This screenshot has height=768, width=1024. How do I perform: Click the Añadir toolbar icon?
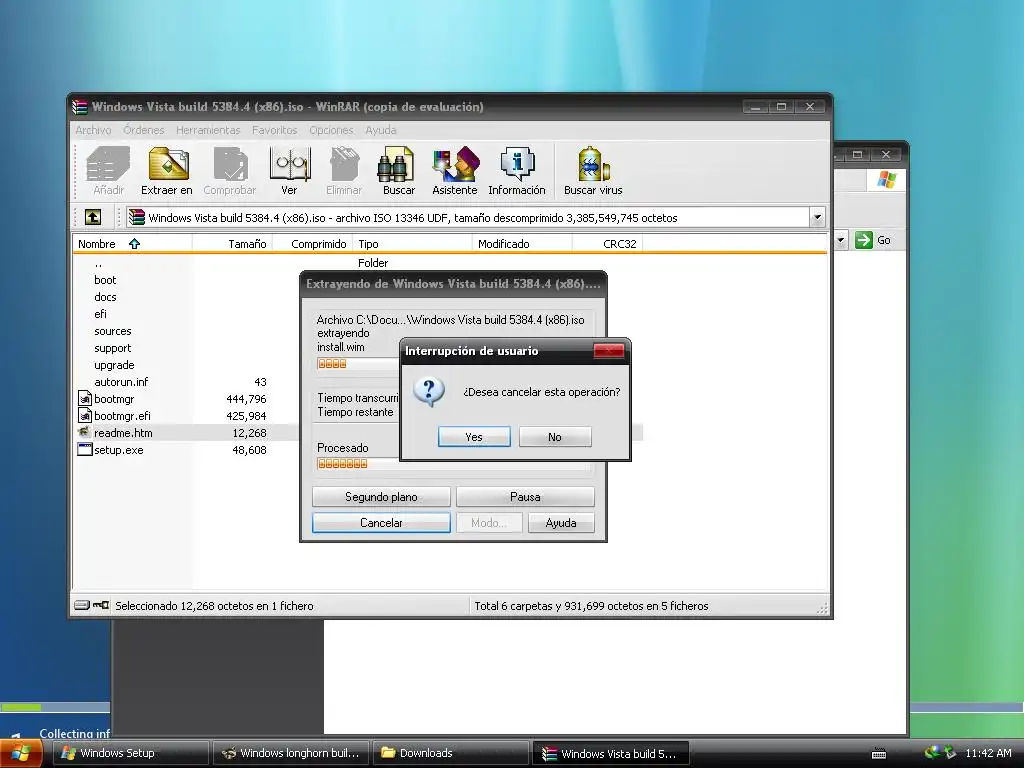tap(108, 163)
